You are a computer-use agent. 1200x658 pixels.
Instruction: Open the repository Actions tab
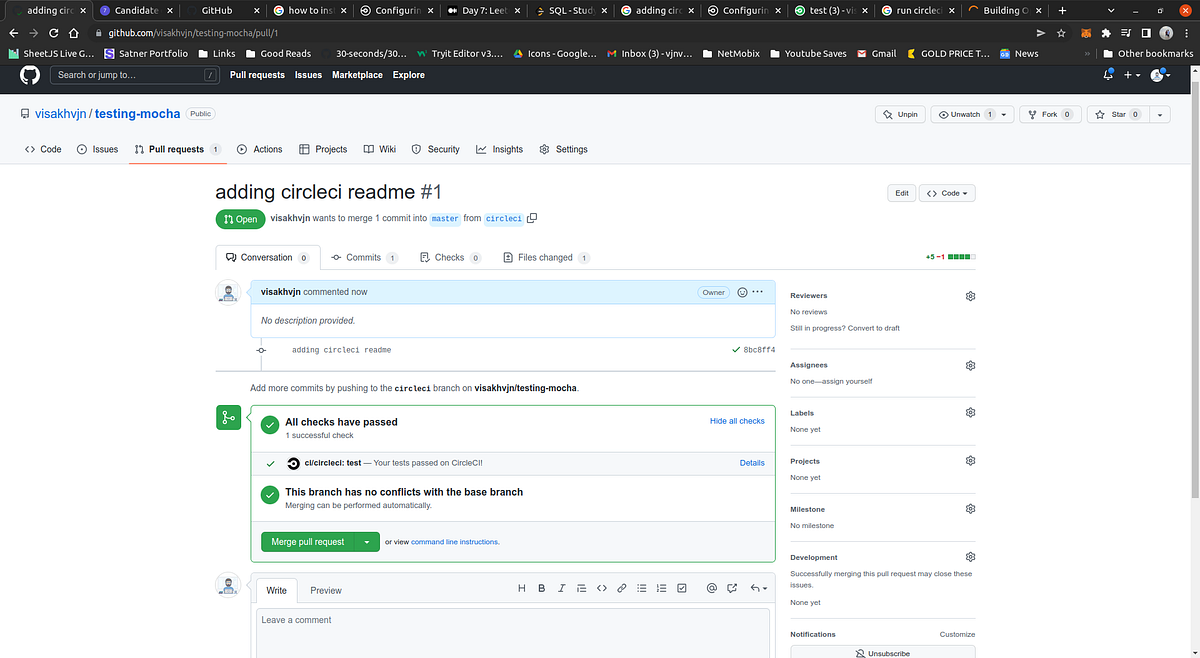(260, 149)
